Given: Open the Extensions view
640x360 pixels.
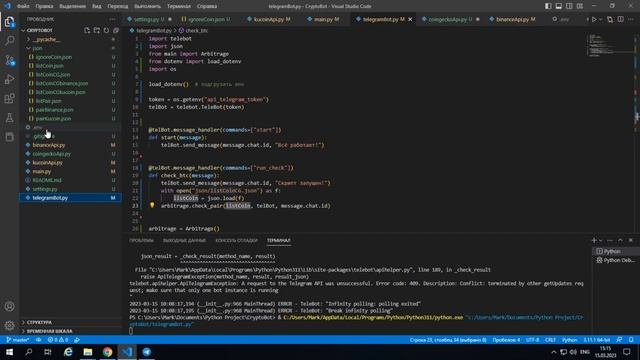Looking at the screenshot, I should coord(9,98).
